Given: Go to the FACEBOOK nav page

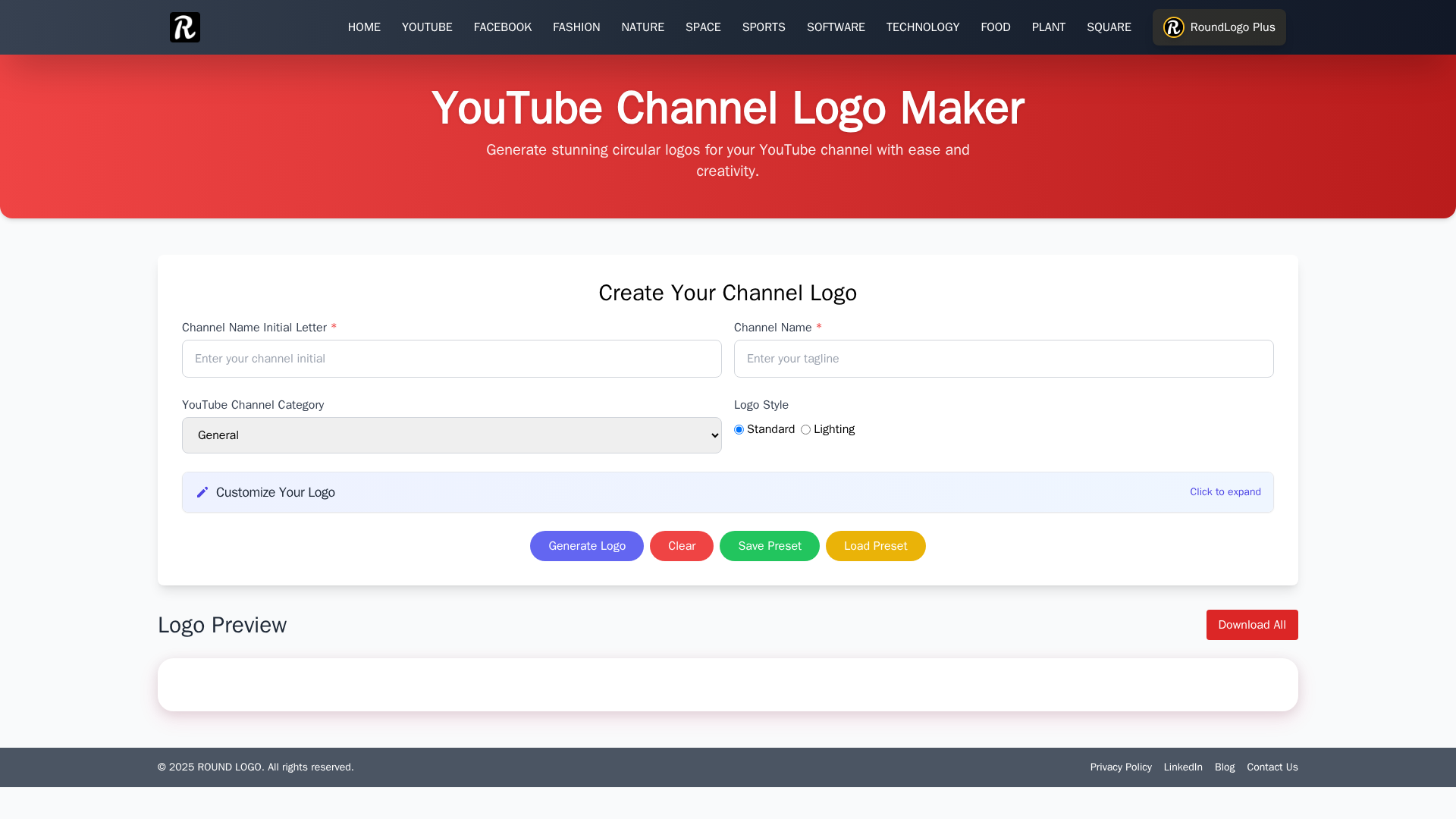Looking at the screenshot, I should pos(502,27).
